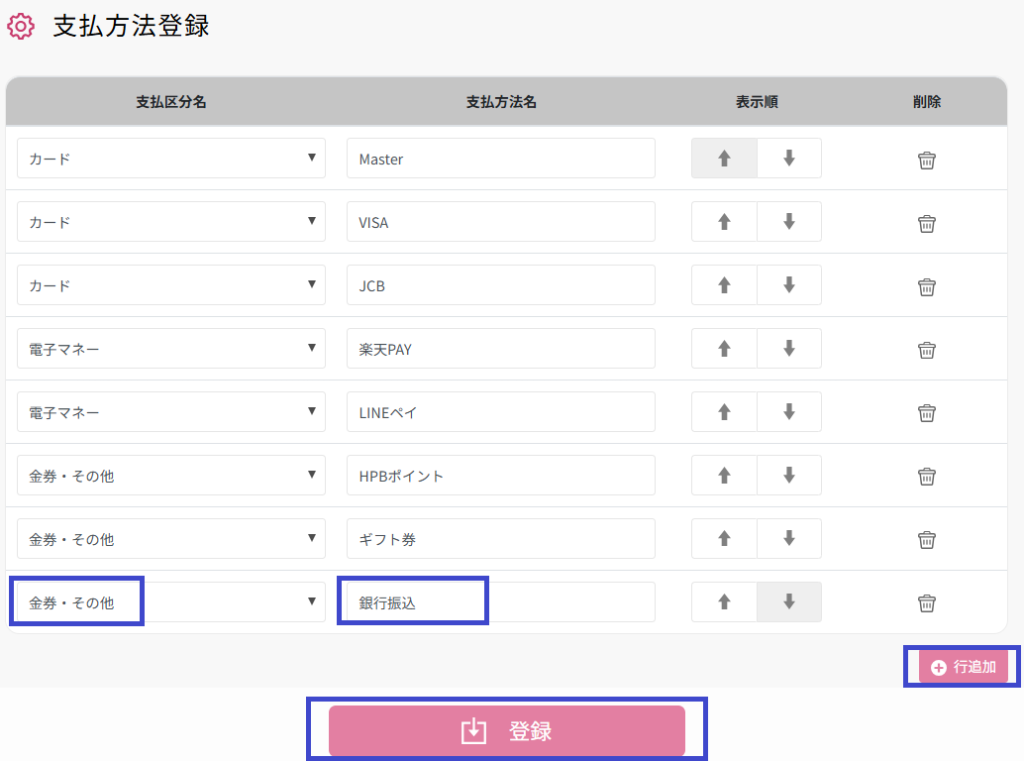The height and width of the screenshot is (761, 1024).
Task: Move Master down in display order
Action: pos(789,158)
